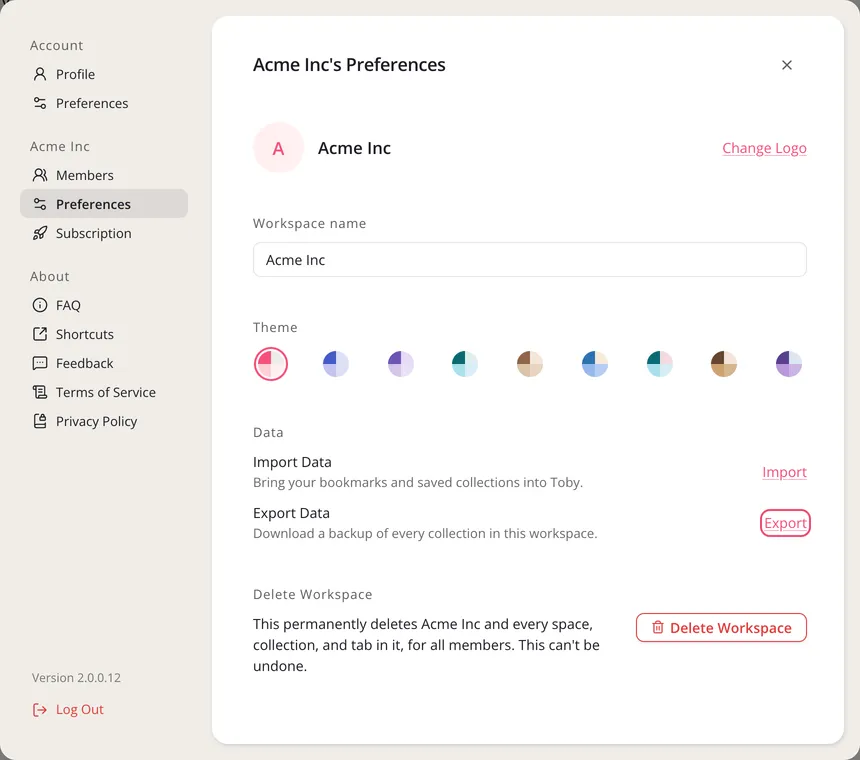Viewport: 860px width, 760px height.
Task: Close the preferences dialog
Action: pyautogui.click(x=787, y=65)
